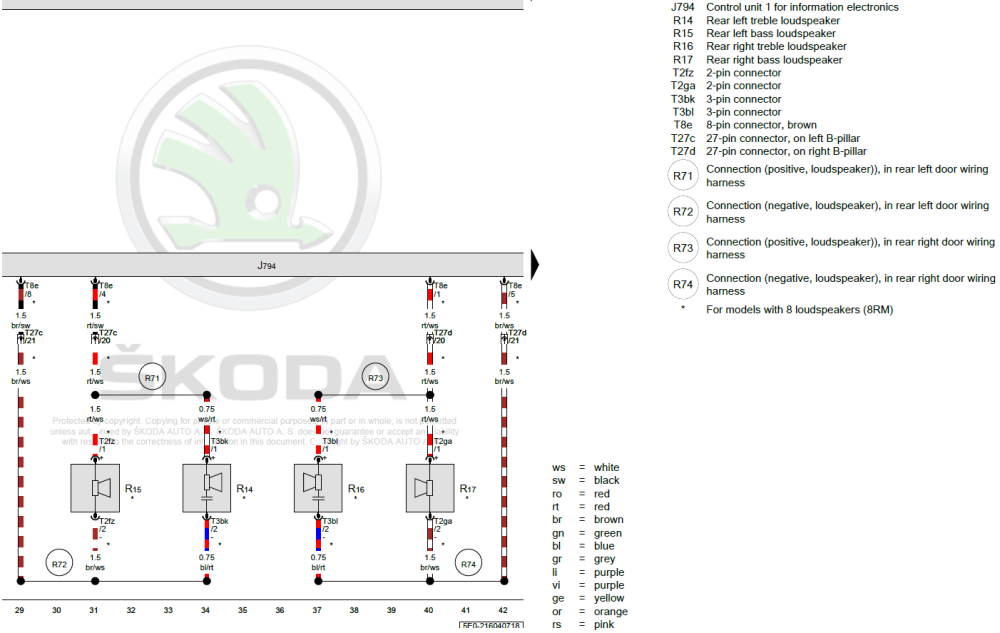This screenshot has width=1000, height=633.
Task: Select the R73 circle in the wiring diagram
Action: [x=375, y=378]
